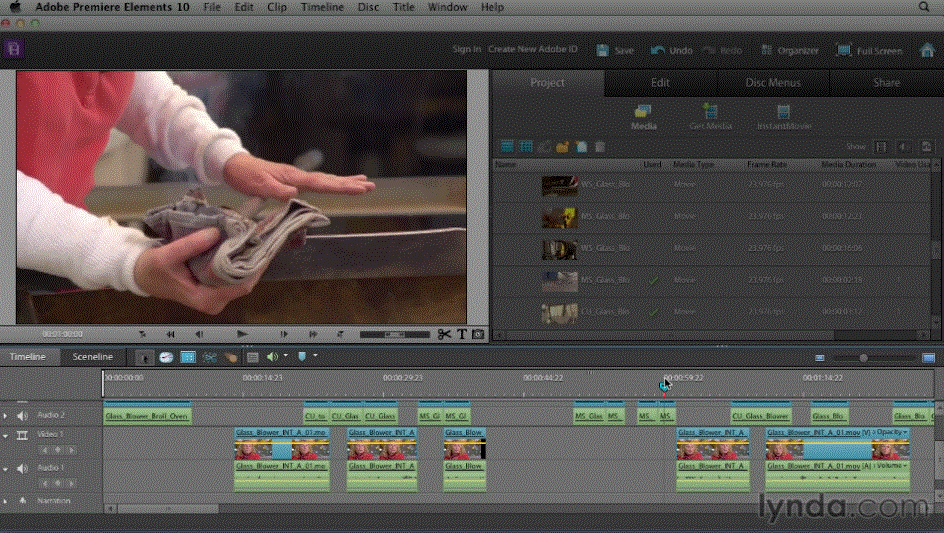Click the zoom-in icon beside the timeline zoom slider
944x533 pixels.
coord(928,358)
